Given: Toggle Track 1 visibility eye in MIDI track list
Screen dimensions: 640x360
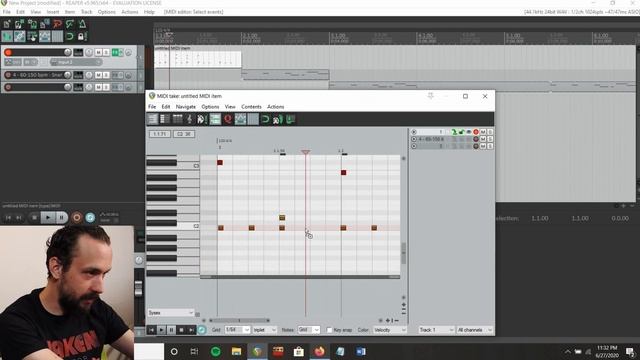Looking at the screenshot, I should click(x=469, y=132).
